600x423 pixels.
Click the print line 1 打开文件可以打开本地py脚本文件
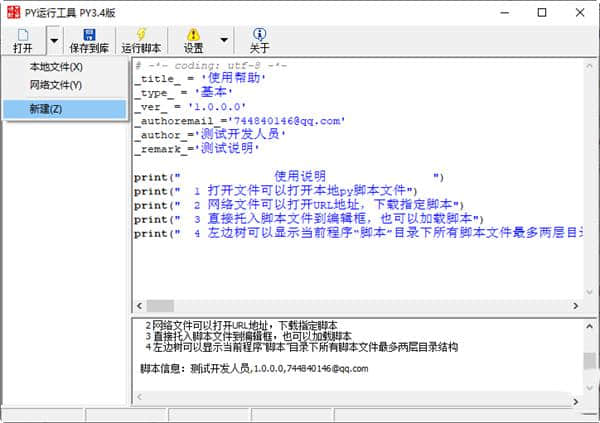pyautogui.click(x=275, y=191)
